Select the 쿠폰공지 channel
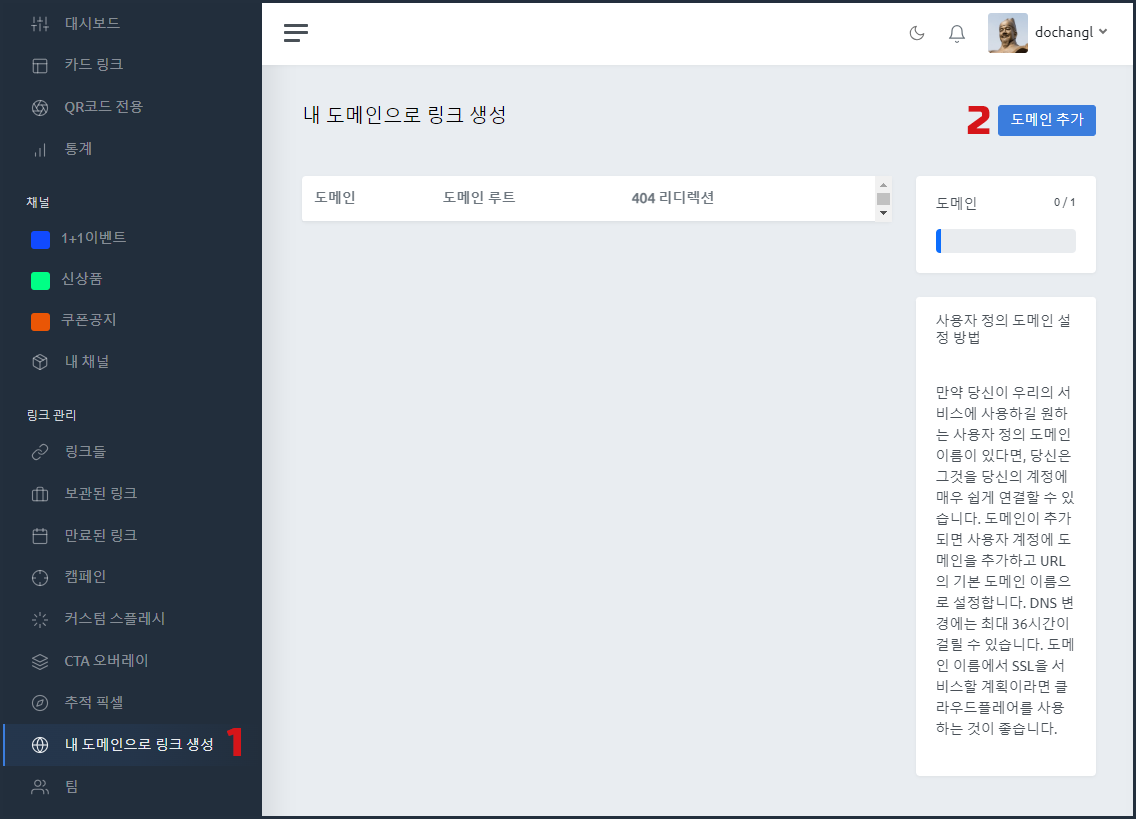The width and height of the screenshot is (1136, 819). pos(88,320)
